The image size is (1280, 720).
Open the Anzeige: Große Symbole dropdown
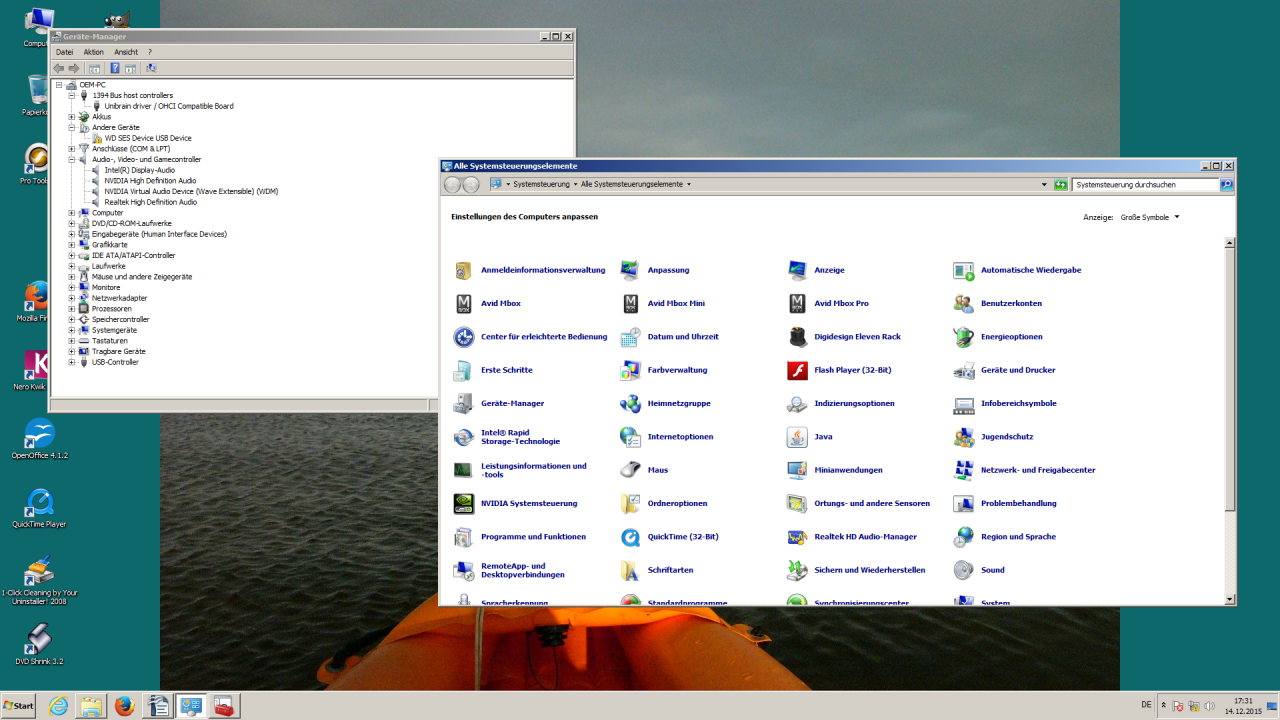click(x=1150, y=217)
